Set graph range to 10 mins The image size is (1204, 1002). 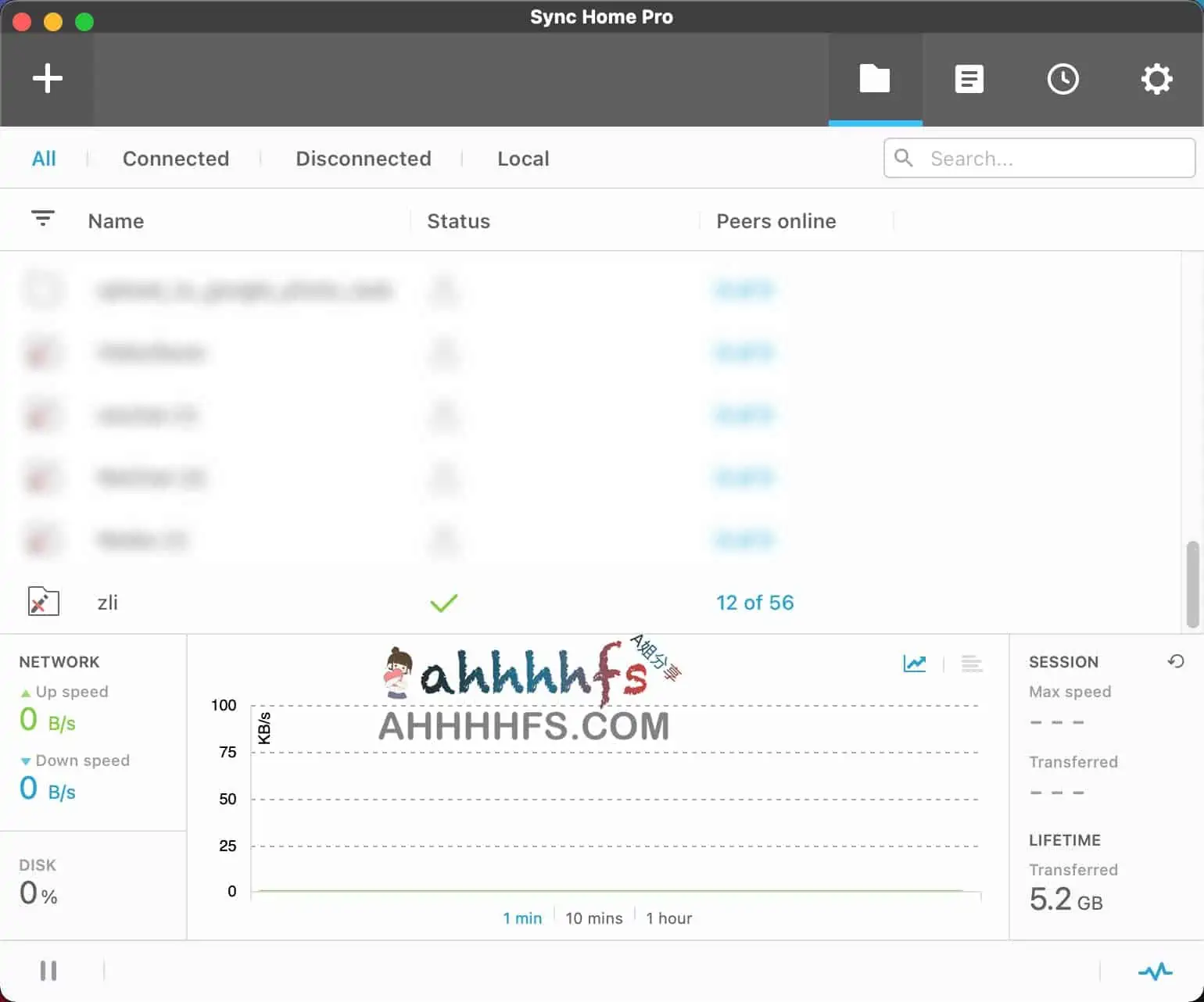[x=593, y=918]
